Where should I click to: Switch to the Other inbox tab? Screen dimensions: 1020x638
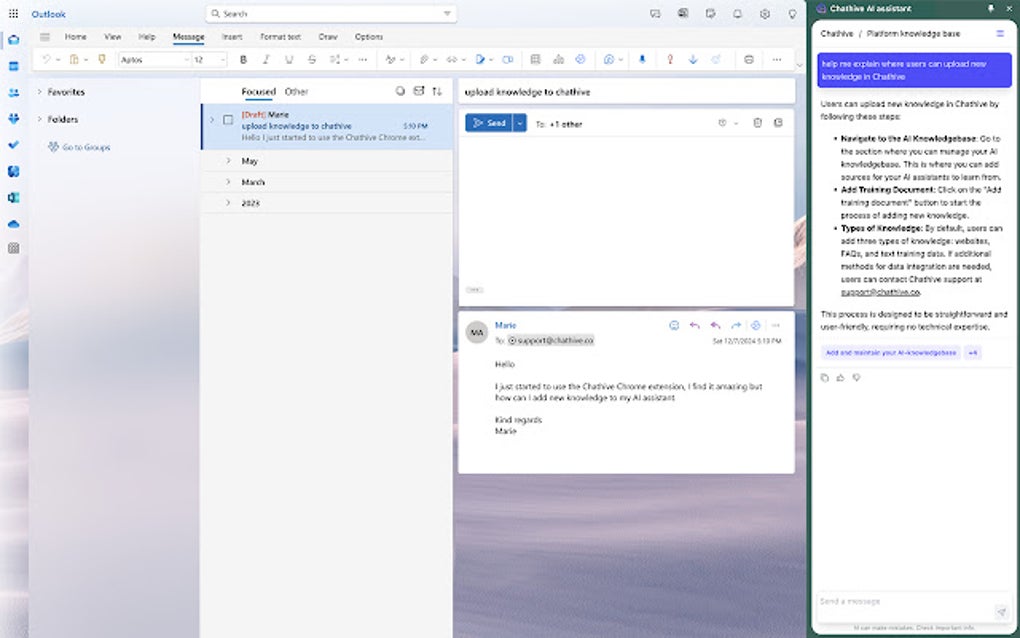(296, 91)
